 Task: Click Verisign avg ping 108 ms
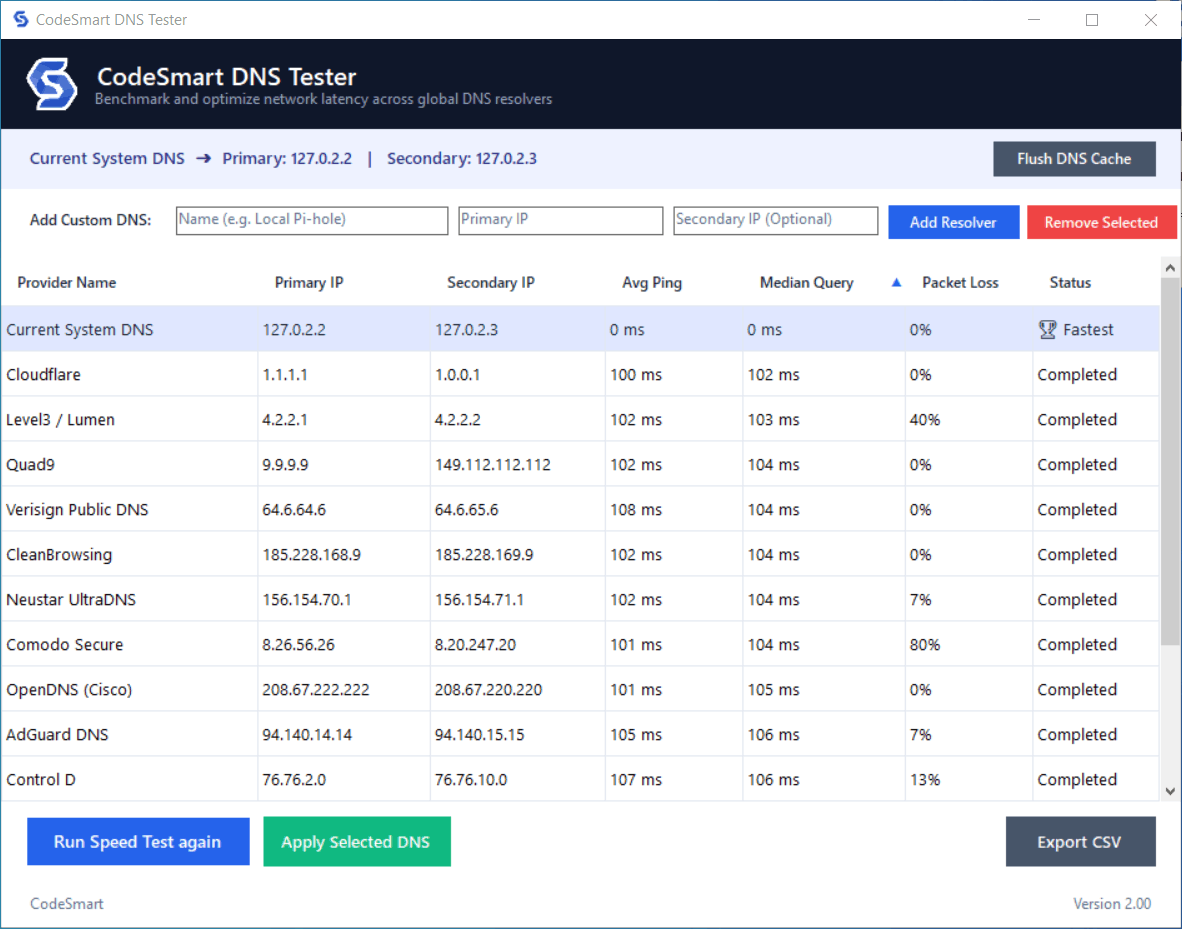coord(636,510)
